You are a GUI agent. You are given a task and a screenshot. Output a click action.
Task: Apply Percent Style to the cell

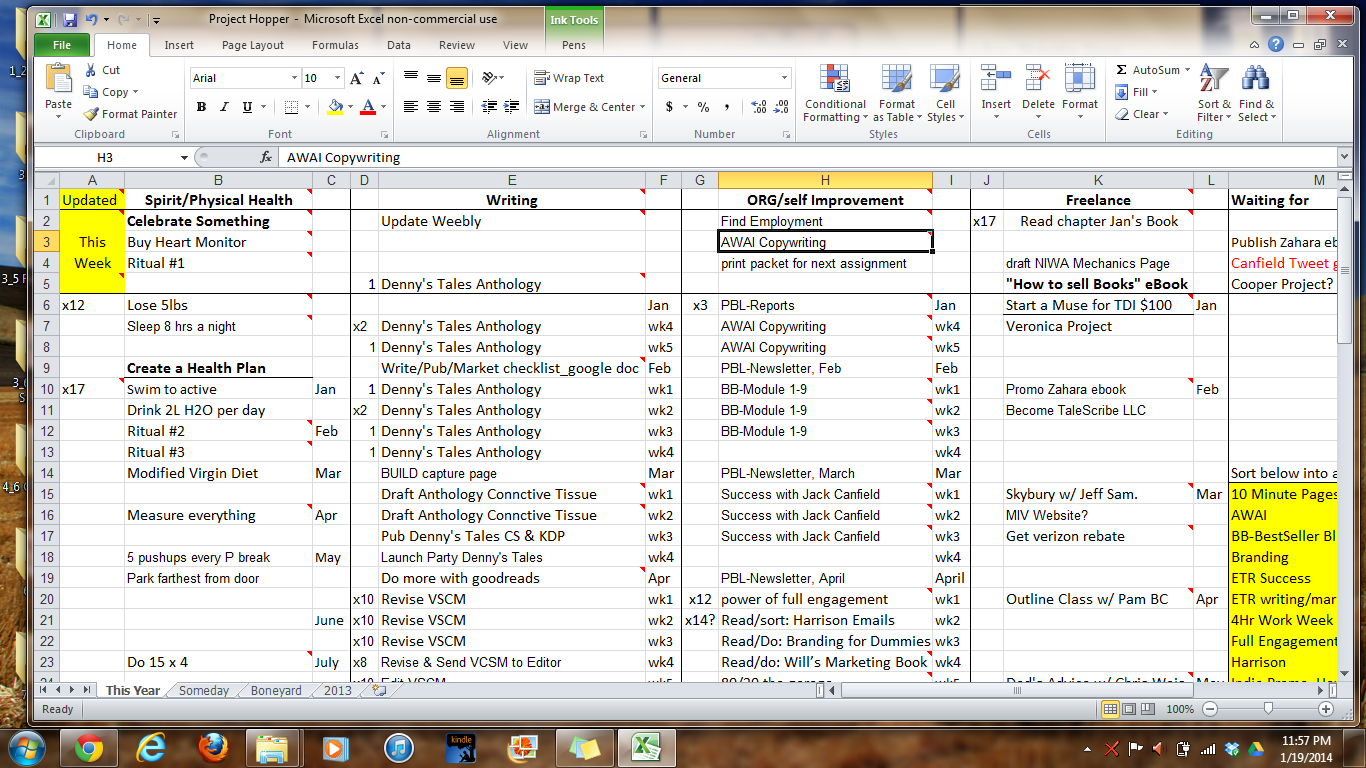[703, 107]
